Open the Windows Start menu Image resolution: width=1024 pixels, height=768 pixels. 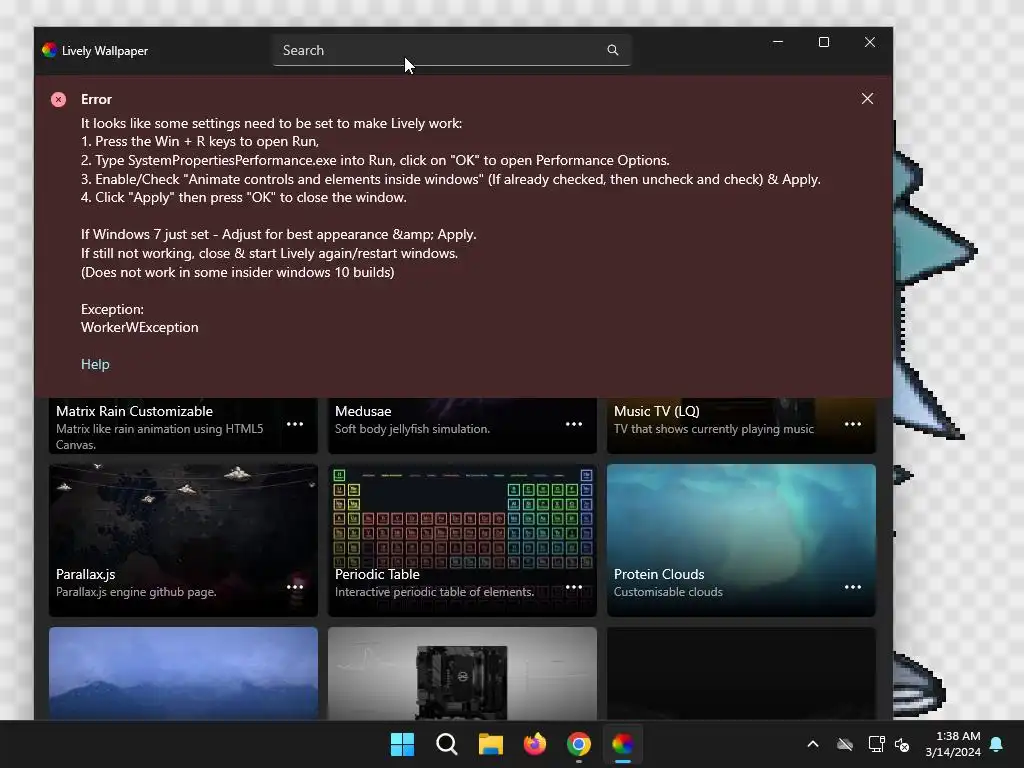tap(402, 744)
